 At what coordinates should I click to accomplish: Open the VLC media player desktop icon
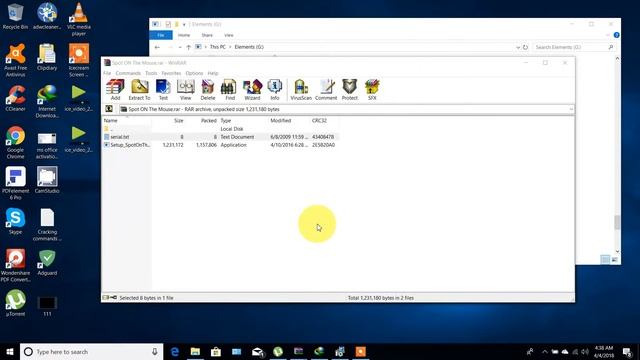79,19
